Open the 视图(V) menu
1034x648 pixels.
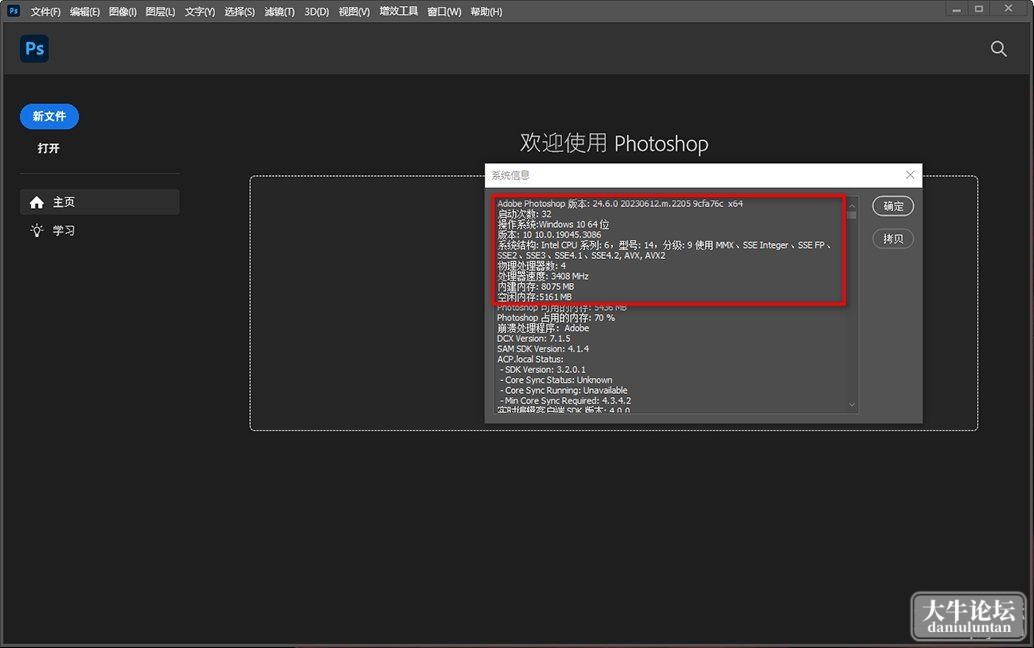[354, 12]
